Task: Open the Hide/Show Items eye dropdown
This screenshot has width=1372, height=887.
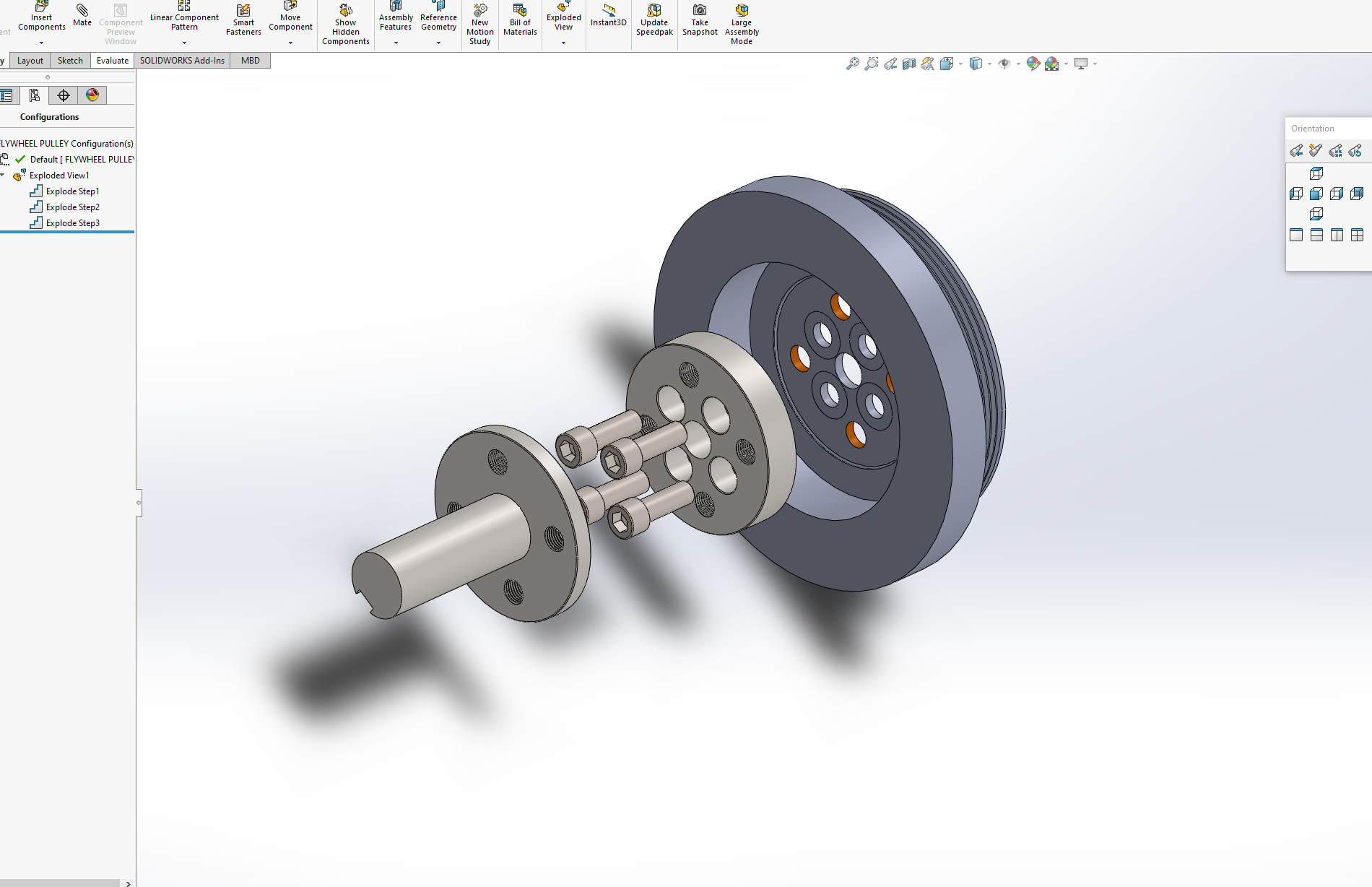Action: 1018,64
